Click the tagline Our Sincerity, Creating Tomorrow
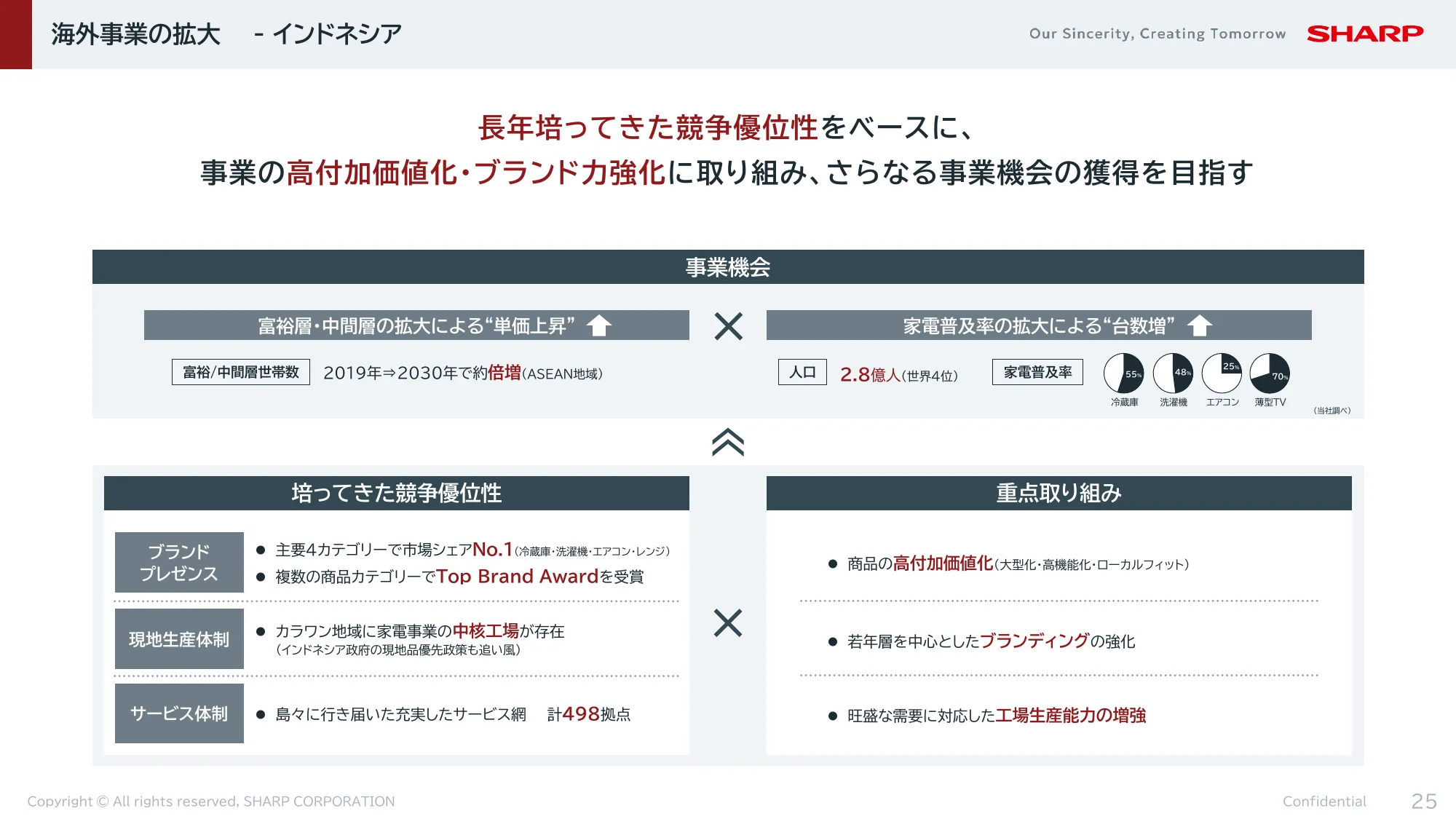Image resolution: width=1456 pixels, height=819 pixels. click(1158, 33)
